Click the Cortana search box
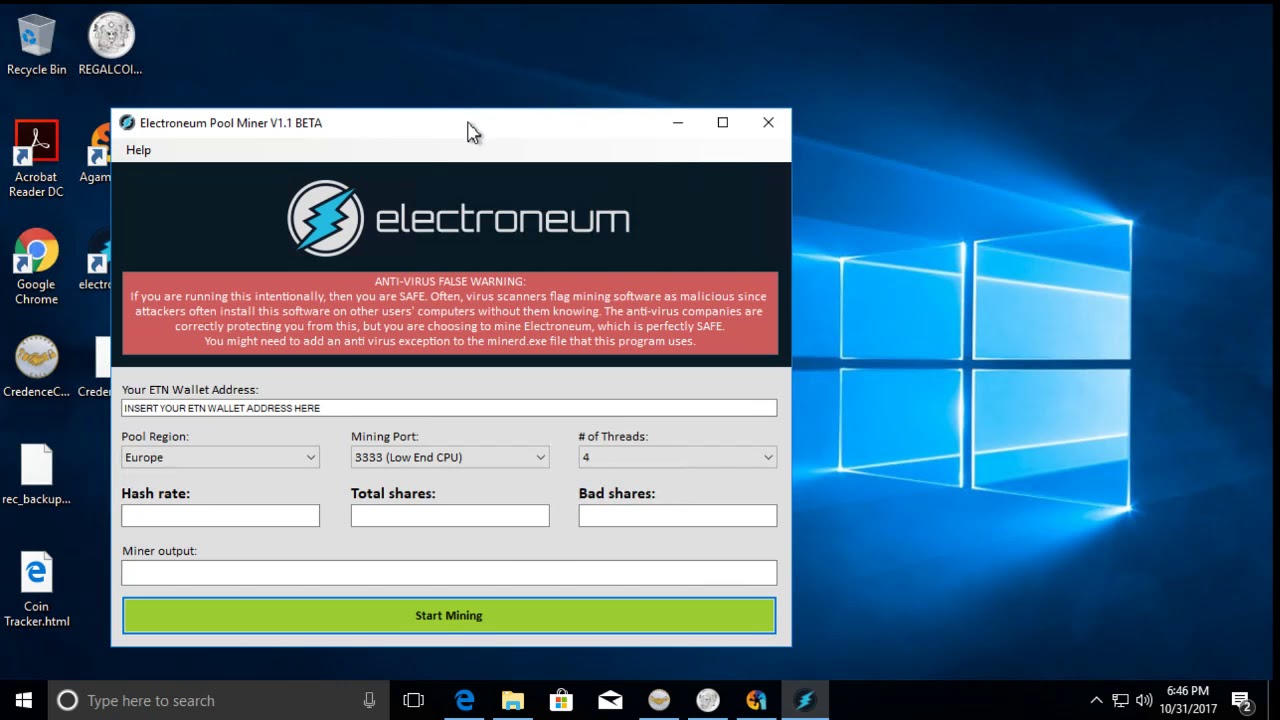The height and width of the screenshot is (720, 1280). (x=218, y=700)
